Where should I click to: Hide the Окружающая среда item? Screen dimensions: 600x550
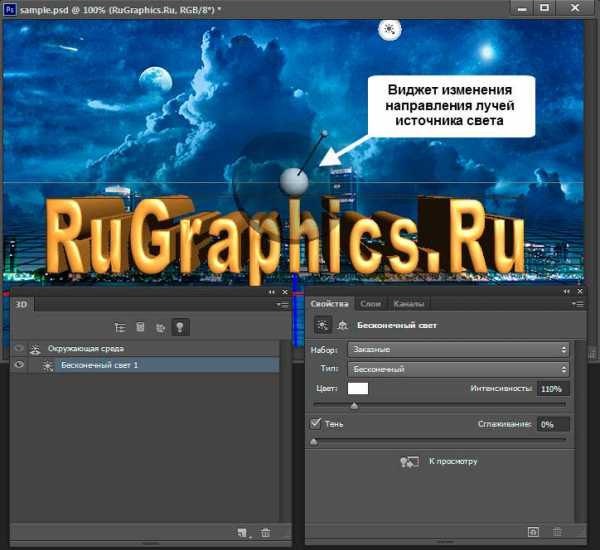(x=19, y=348)
